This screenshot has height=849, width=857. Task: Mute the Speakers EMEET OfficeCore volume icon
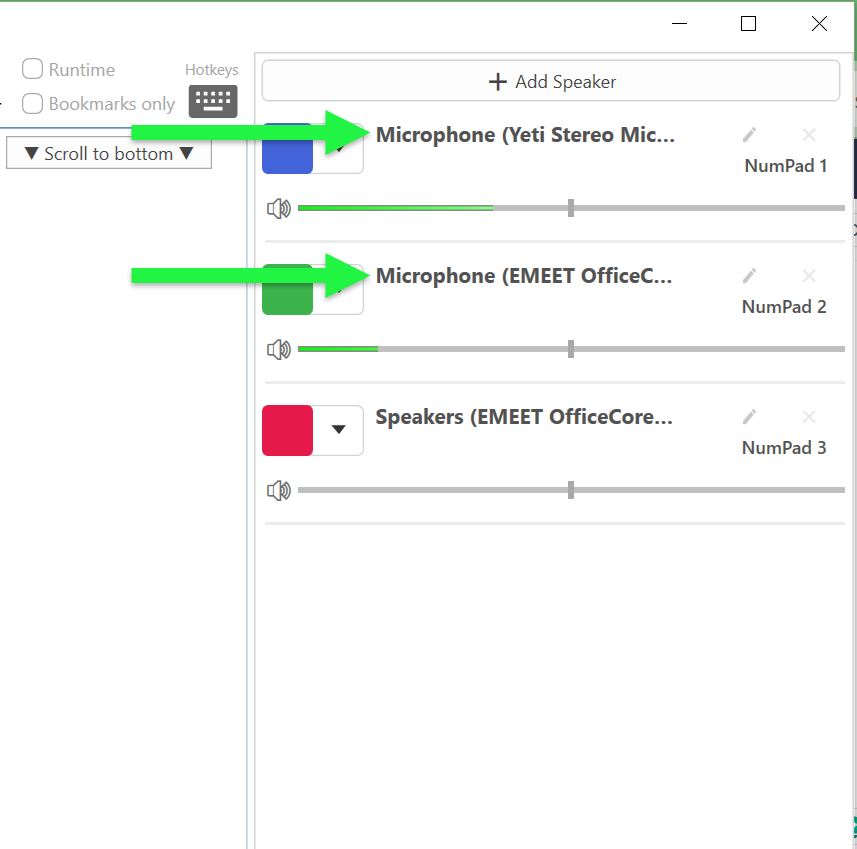[x=279, y=490]
